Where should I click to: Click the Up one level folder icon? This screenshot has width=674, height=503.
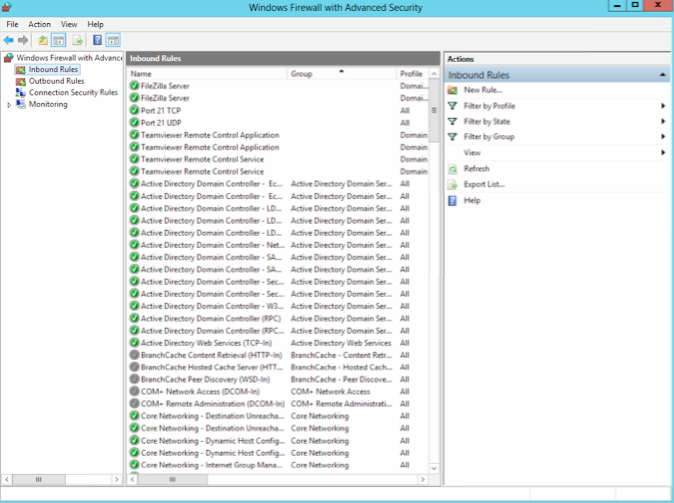click(x=43, y=40)
